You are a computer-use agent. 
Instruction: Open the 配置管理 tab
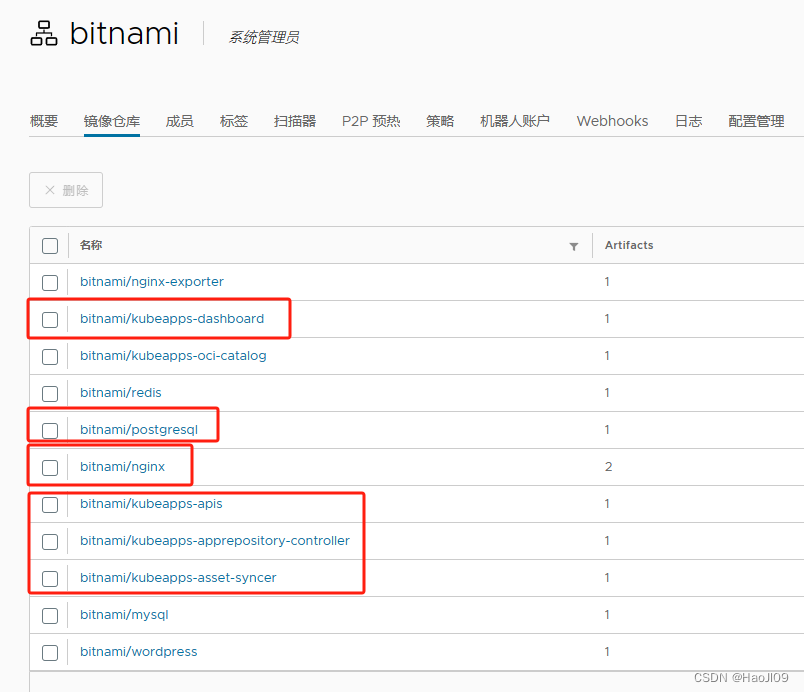click(x=756, y=121)
